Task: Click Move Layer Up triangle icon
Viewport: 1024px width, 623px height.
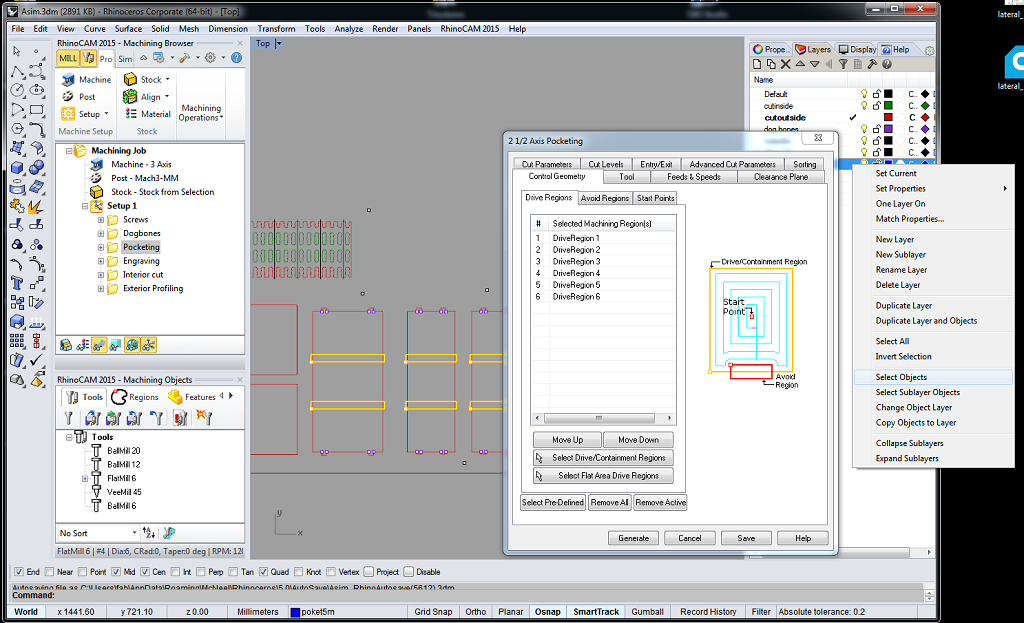Action: 800,64
